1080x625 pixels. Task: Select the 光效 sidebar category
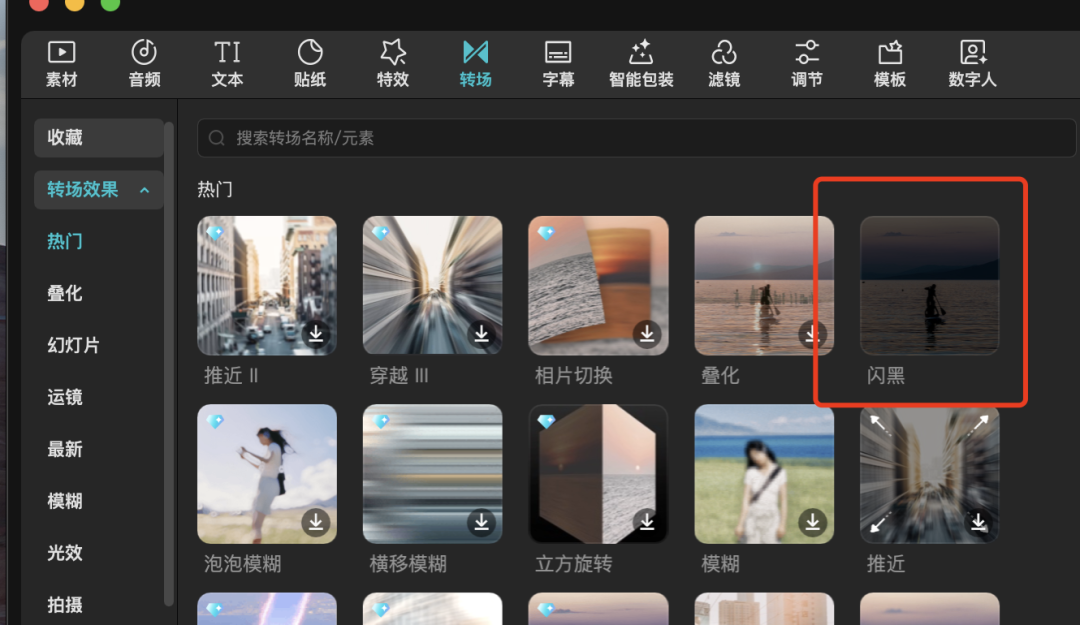65,553
